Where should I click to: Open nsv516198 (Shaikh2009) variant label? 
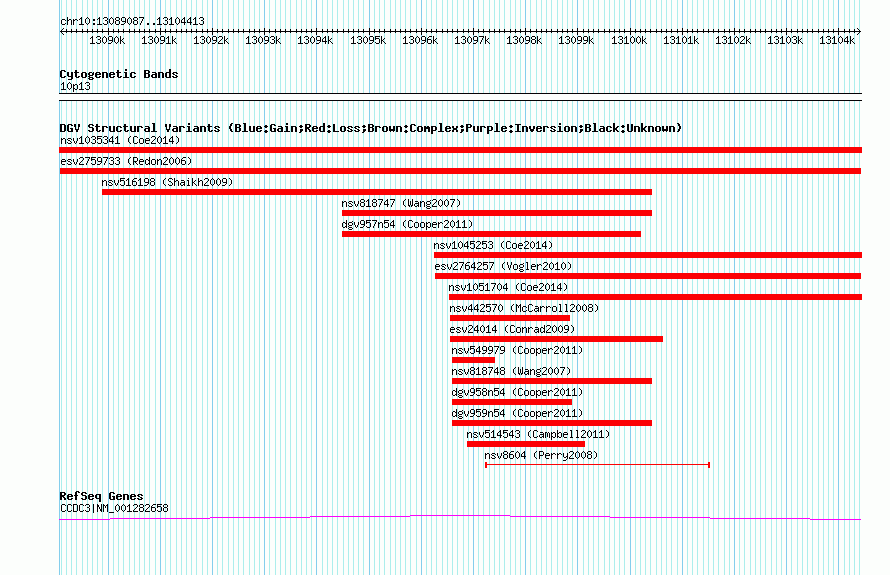167,182
